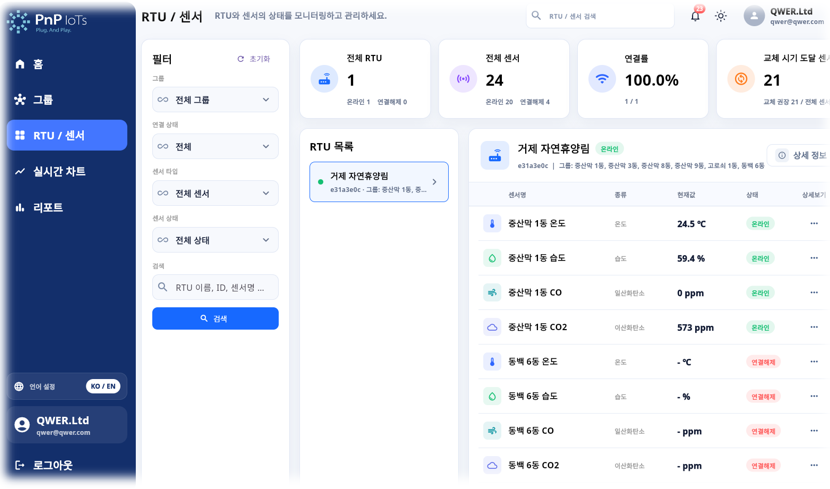Click the blue 검색 button
Screen dimensions: 830x489
215,319
